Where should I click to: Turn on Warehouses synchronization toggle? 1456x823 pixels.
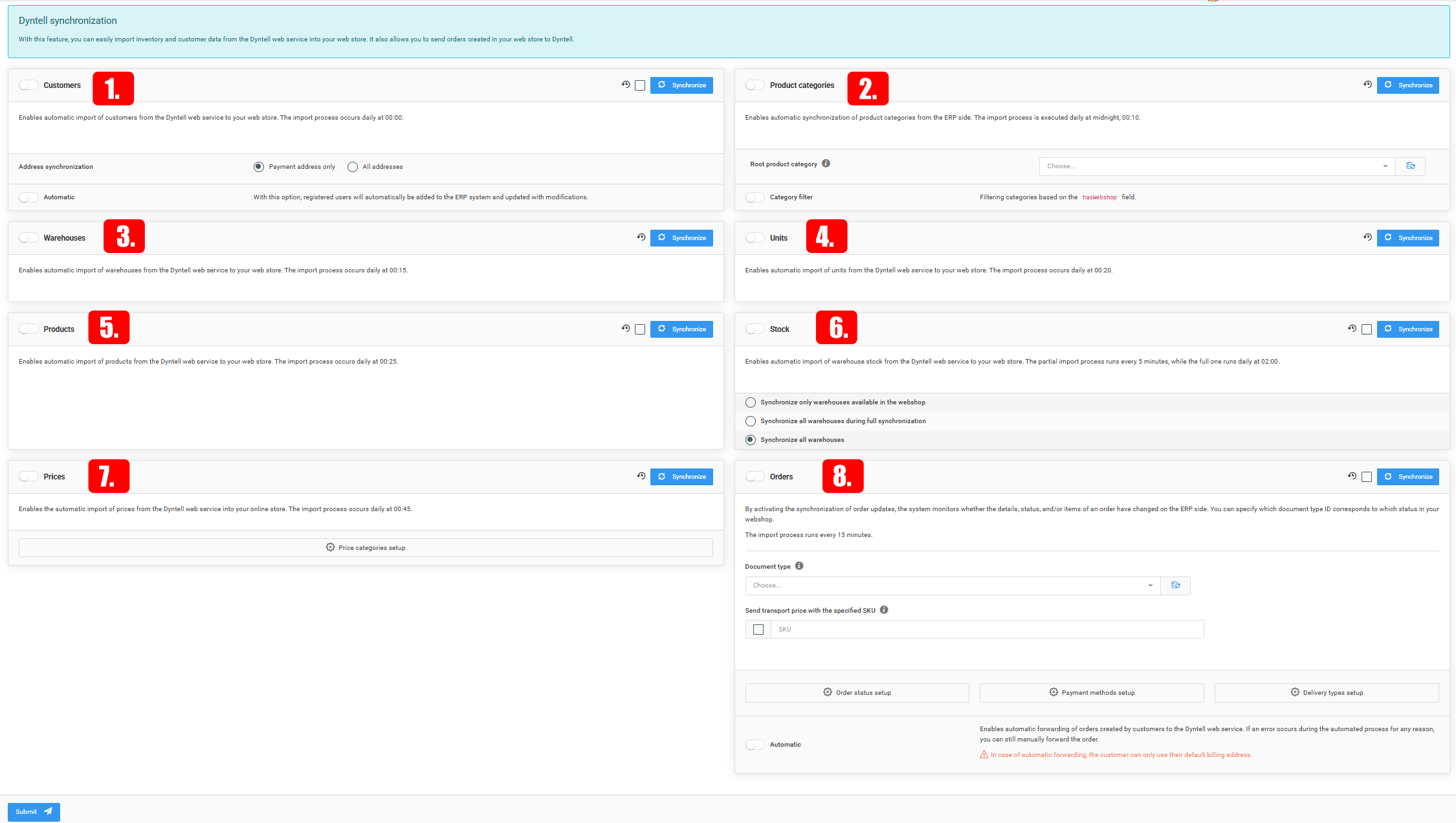(28, 238)
